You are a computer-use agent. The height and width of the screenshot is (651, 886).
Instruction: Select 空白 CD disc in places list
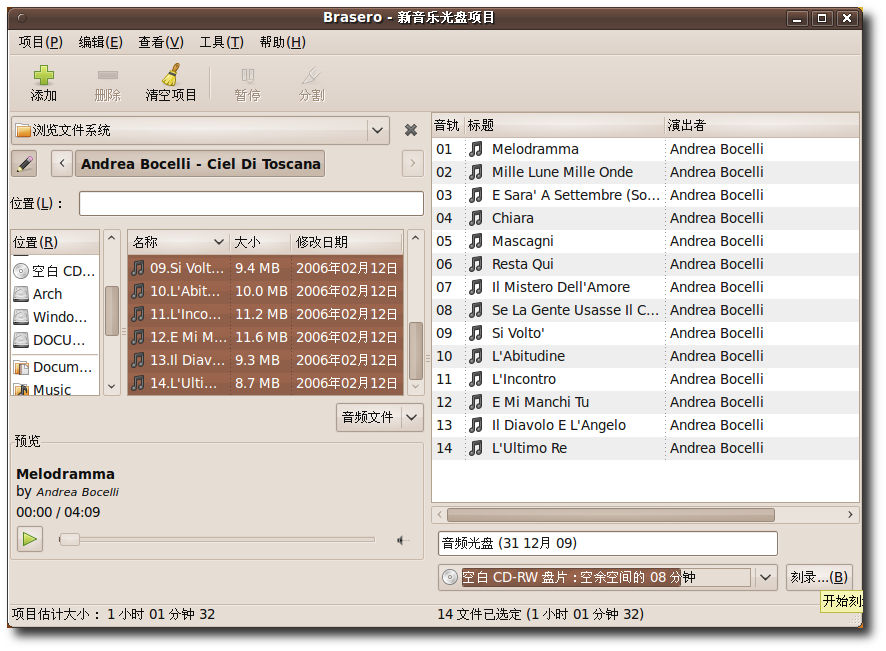point(55,271)
